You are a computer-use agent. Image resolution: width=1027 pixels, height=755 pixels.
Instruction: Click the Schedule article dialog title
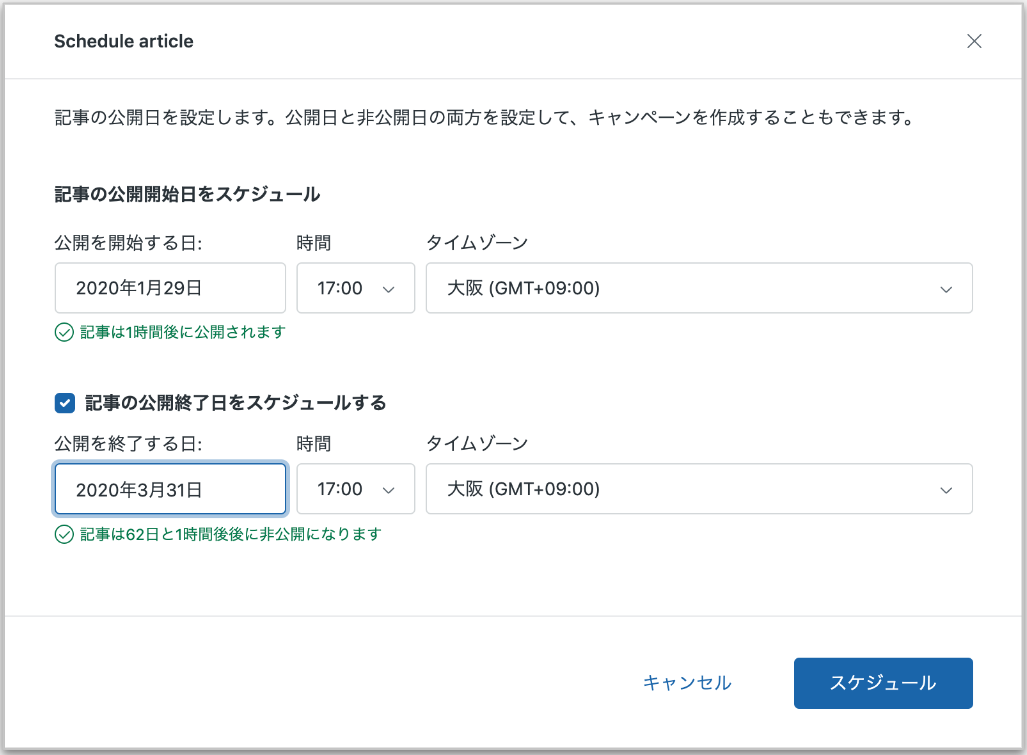[x=124, y=41]
